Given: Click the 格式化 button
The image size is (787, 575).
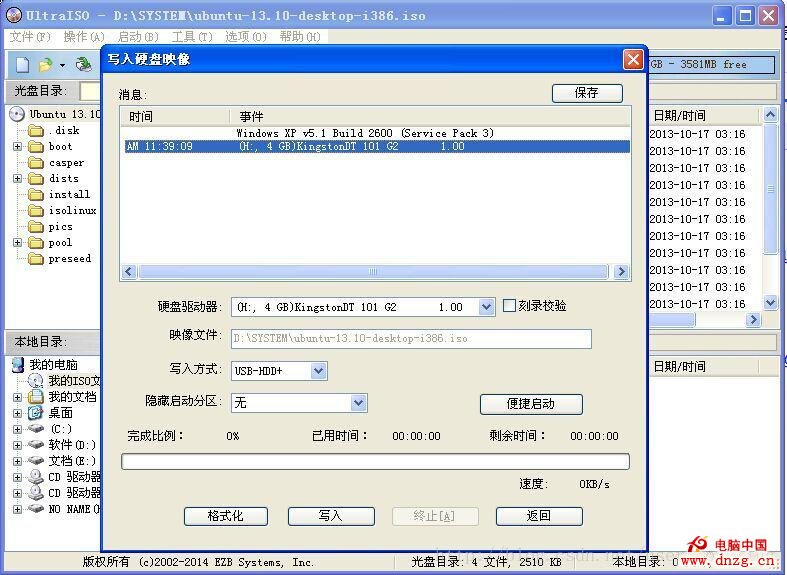Looking at the screenshot, I should 225,516.
